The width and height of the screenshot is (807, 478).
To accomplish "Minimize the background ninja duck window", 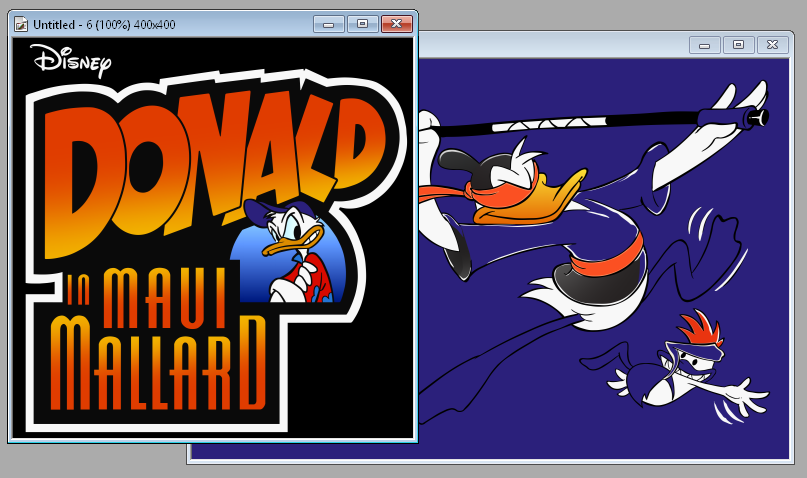I will point(705,45).
